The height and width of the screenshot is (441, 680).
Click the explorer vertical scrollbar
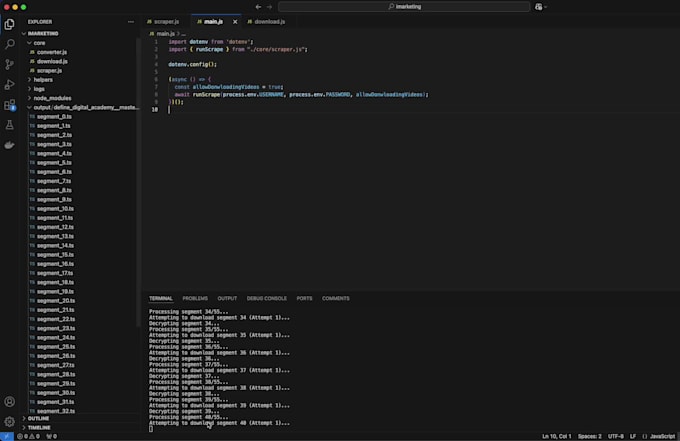coord(138,182)
